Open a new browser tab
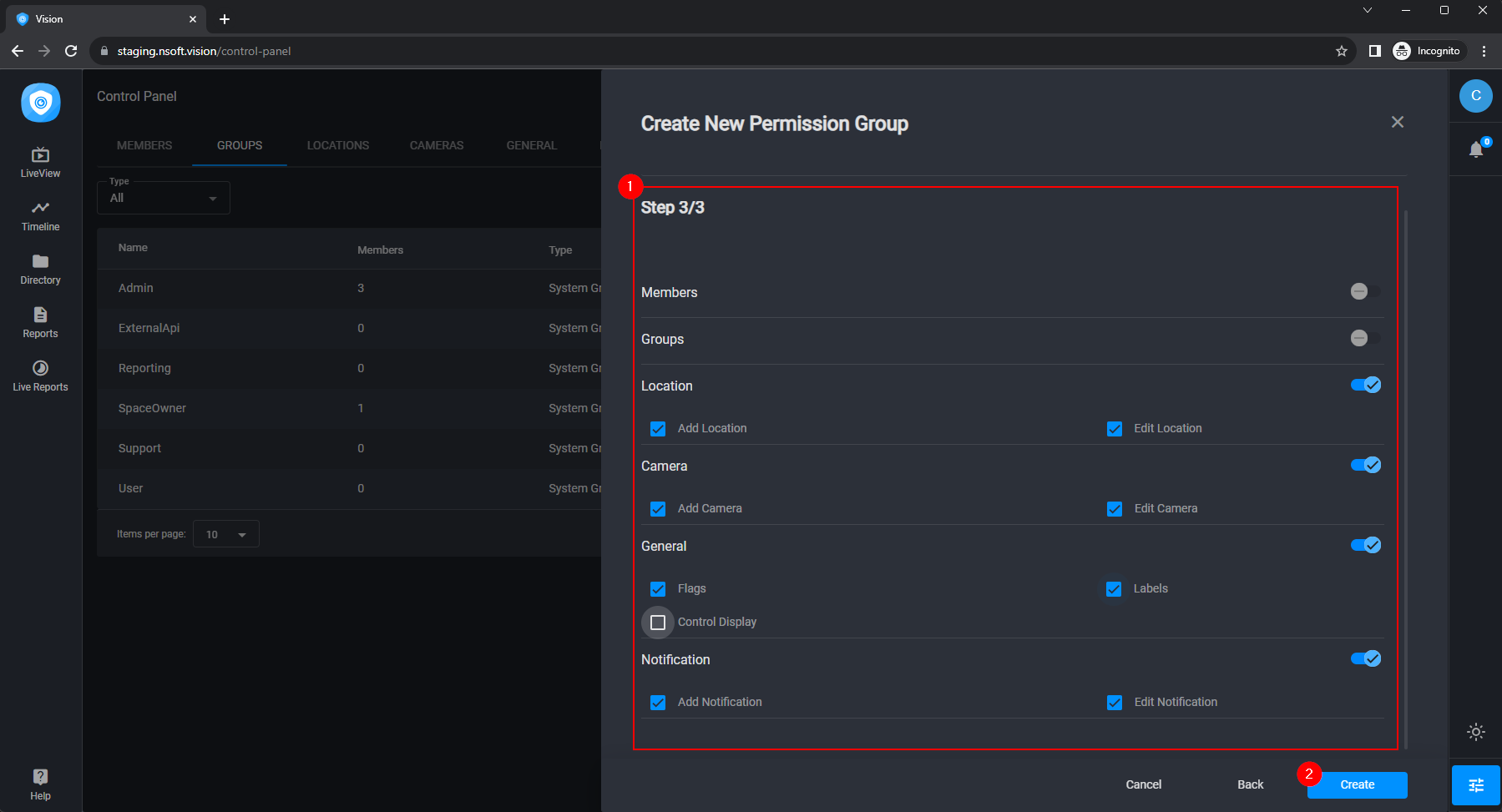The height and width of the screenshot is (812, 1502). pyautogui.click(x=225, y=18)
